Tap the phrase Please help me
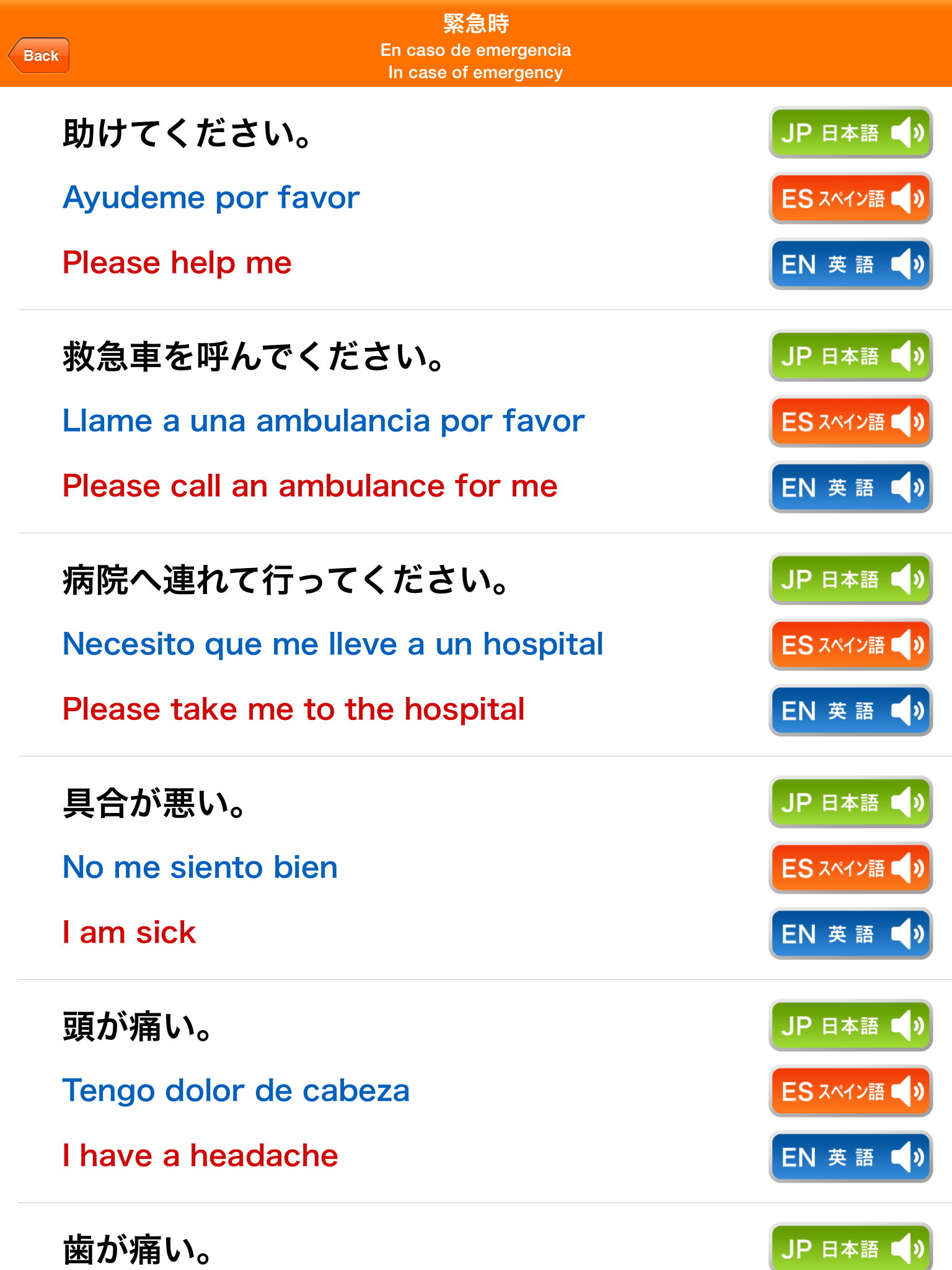Image resolution: width=952 pixels, height=1270 pixels. click(x=177, y=263)
